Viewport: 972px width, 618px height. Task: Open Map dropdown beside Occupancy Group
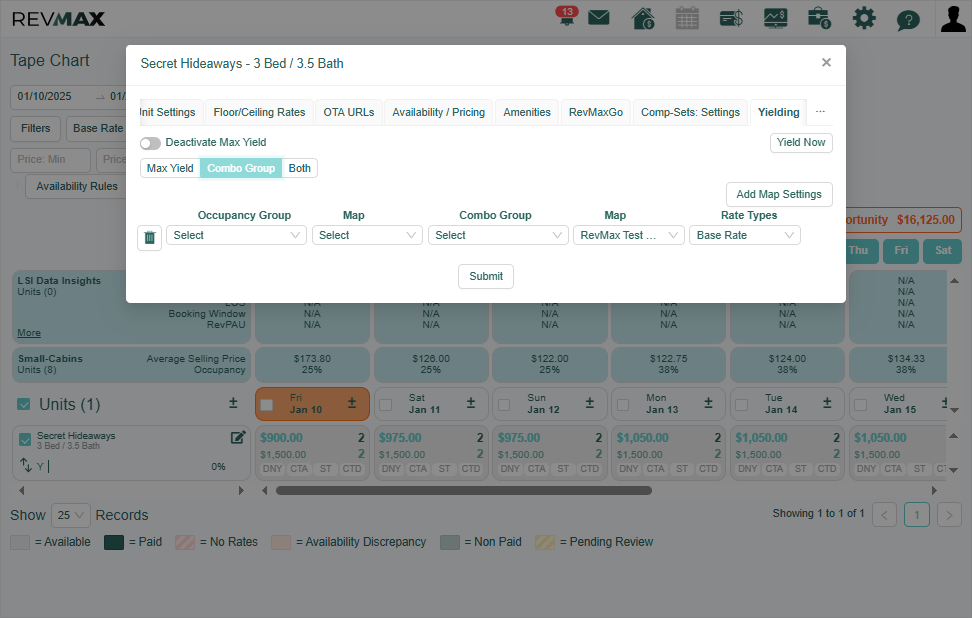[367, 235]
